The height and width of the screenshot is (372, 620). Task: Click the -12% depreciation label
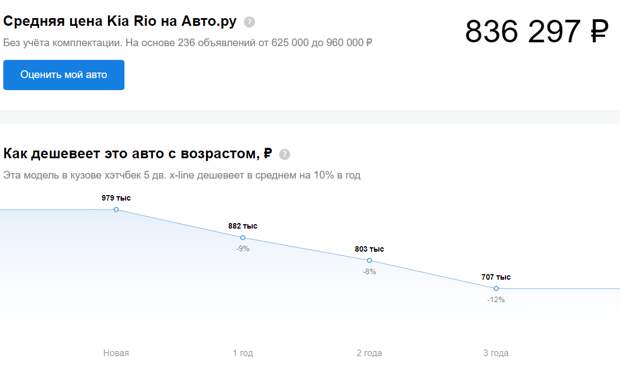point(496,300)
